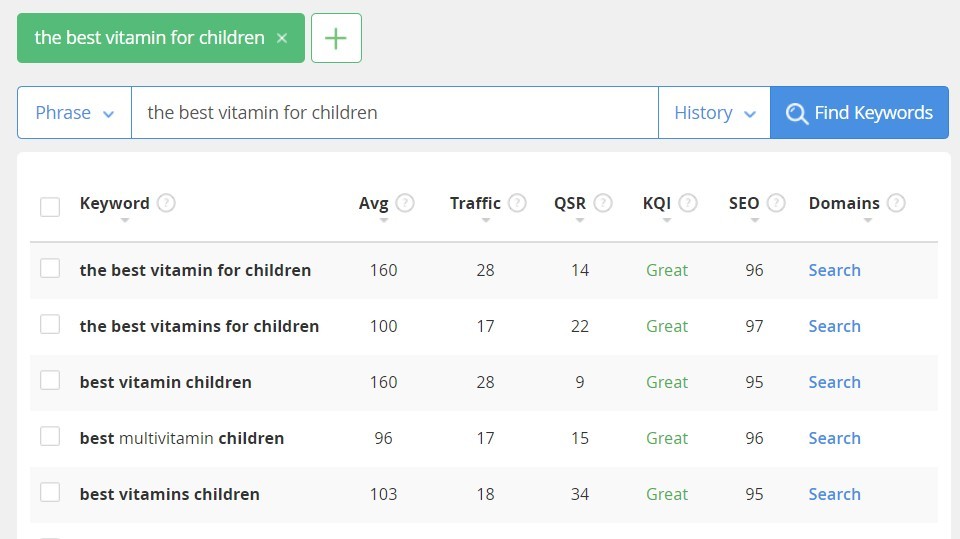960x539 pixels.
Task: Toggle the select-all checkbox in table header
Action: point(50,207)
